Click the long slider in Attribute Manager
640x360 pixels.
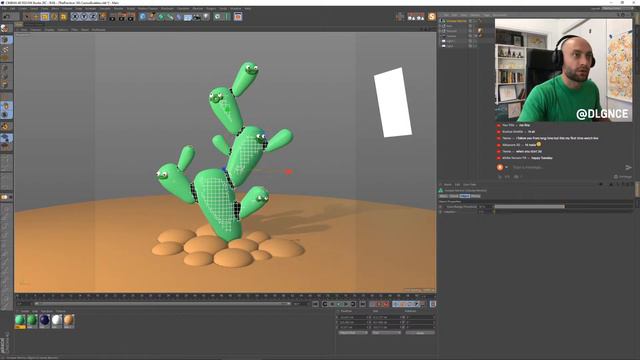click(x=563, y=207)
